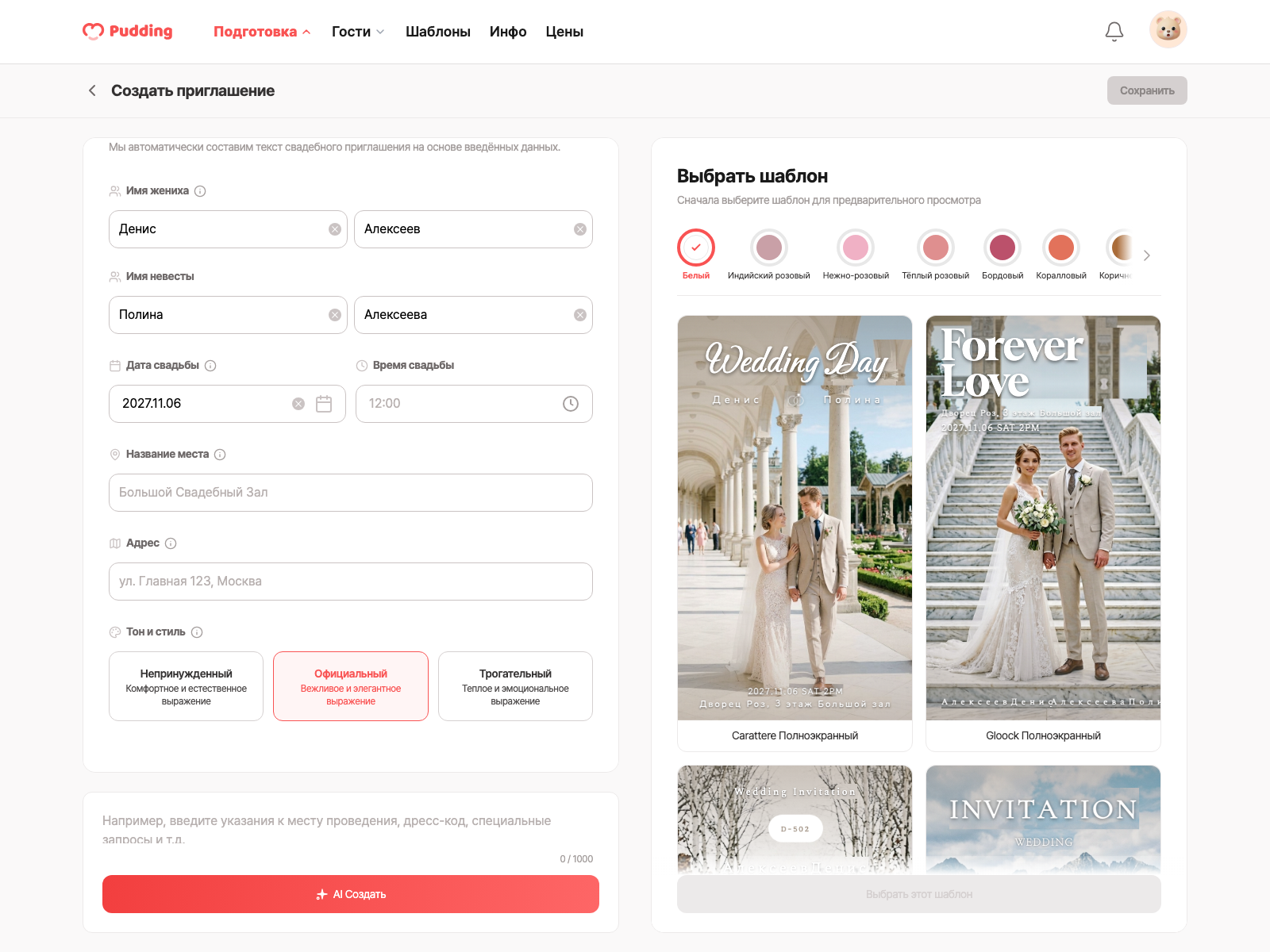
Task: Choose the mountain INVITATION template
Action: click(1043, 820)
